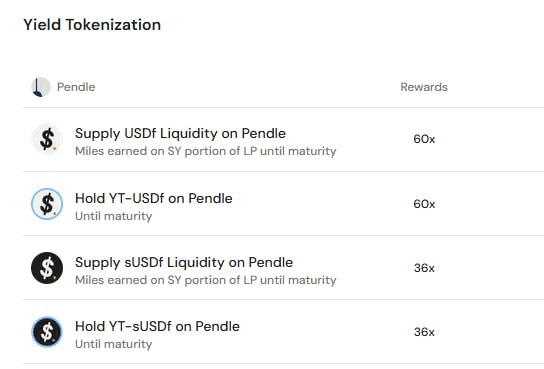The width and height of the screenshot is (544, 369).
Task: Open Supply sUSDf Liquidity on Pendle
Action: (x=184, y=263)
